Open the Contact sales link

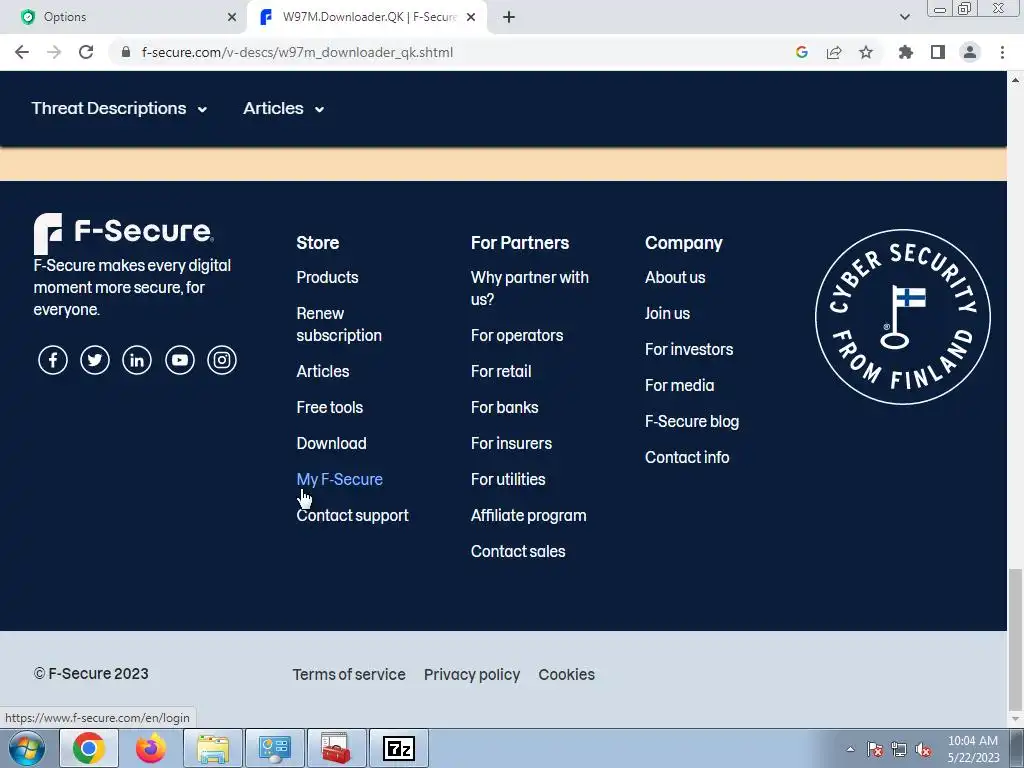[x=518, y=551]
